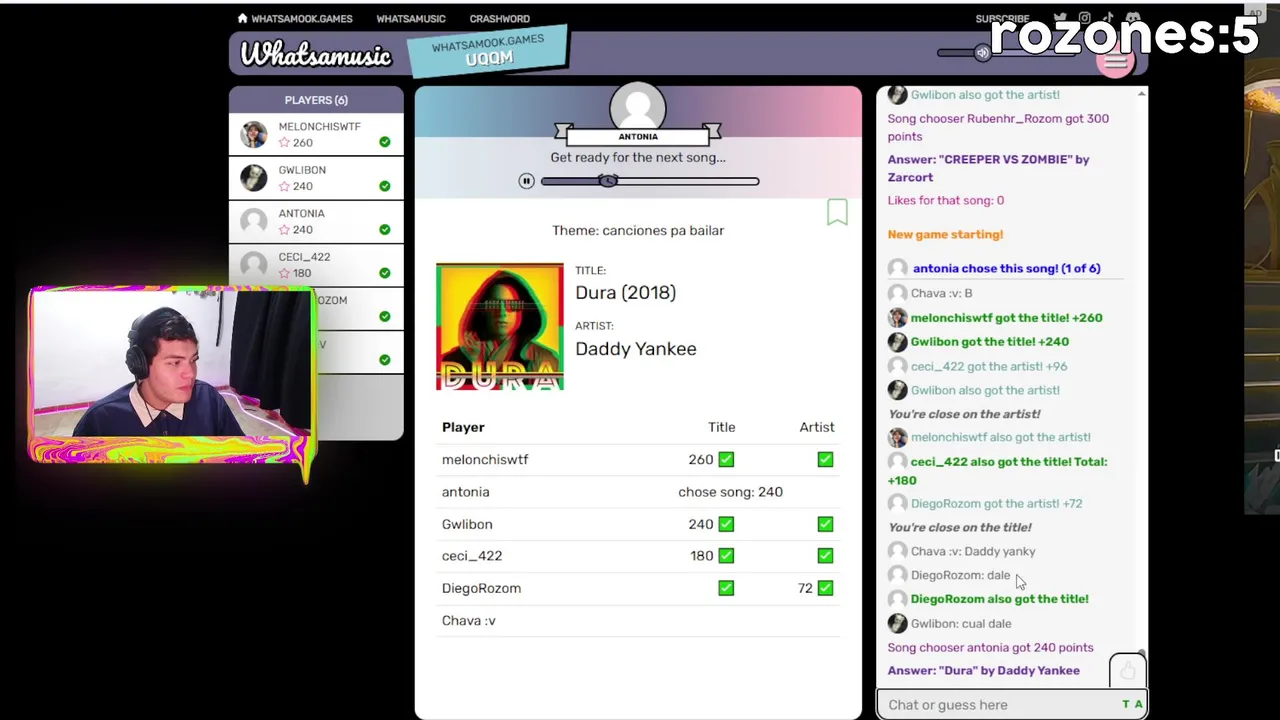Open the pink hamburger menu
Viewport: 1280px width, 720px height.
pyautogui.click(x=1115, y=61)
